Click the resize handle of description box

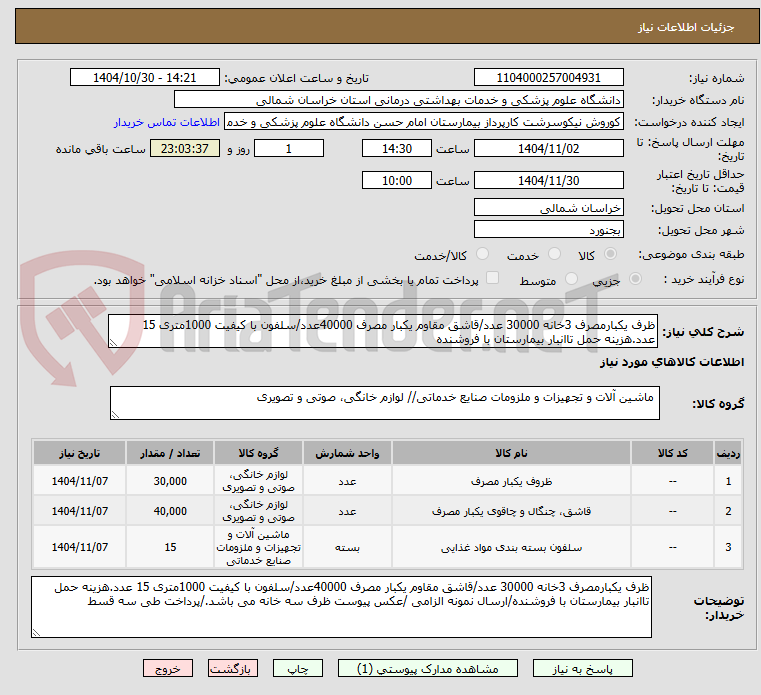(x=113, y=343)
